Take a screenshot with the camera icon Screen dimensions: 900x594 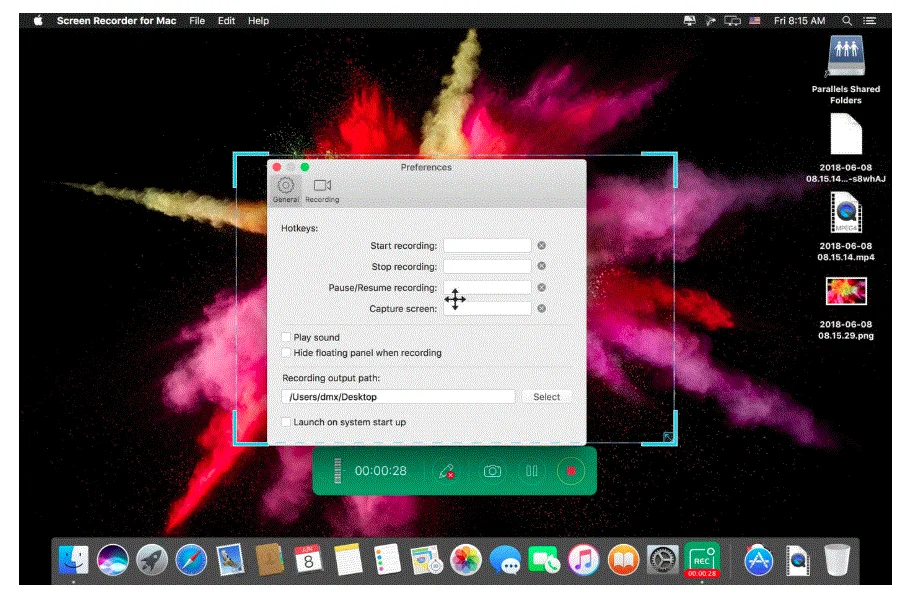(492, 471)
